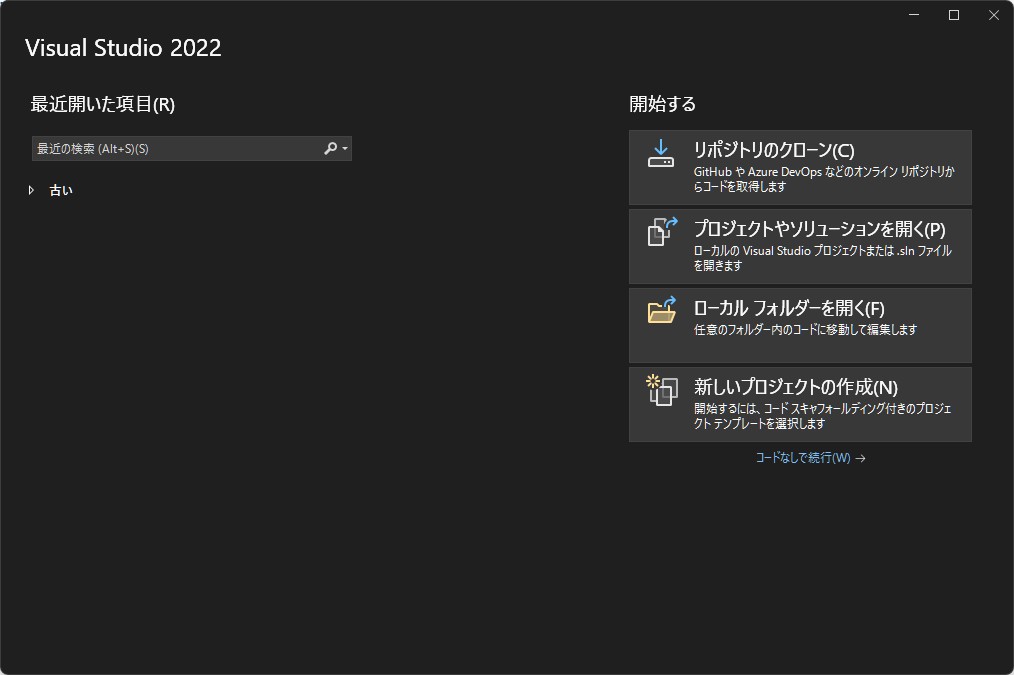Click the repository clone download icon

pos(661,153)
